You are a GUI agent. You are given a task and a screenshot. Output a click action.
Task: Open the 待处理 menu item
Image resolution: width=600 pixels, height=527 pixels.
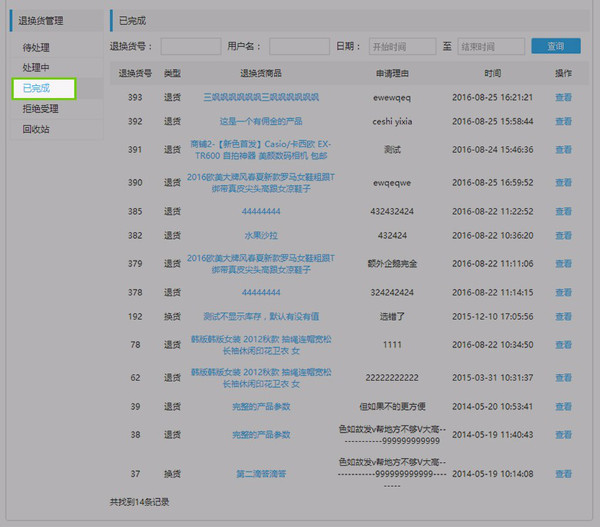(x=36, y=47)
